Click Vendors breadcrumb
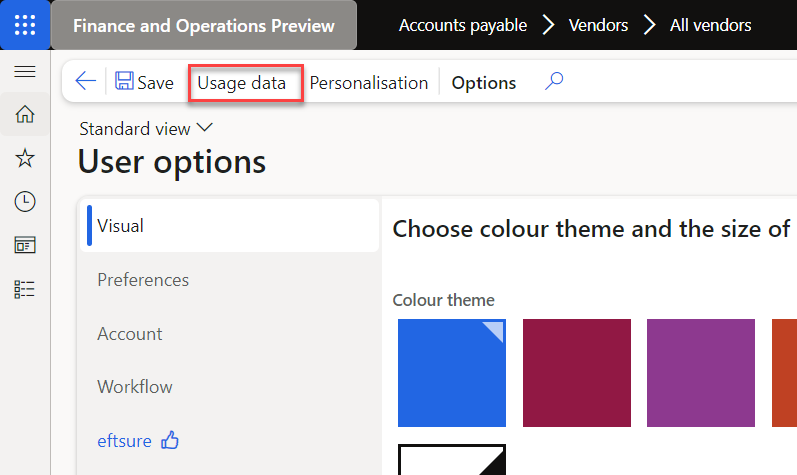The image size is (797, 475). [598, 25]
